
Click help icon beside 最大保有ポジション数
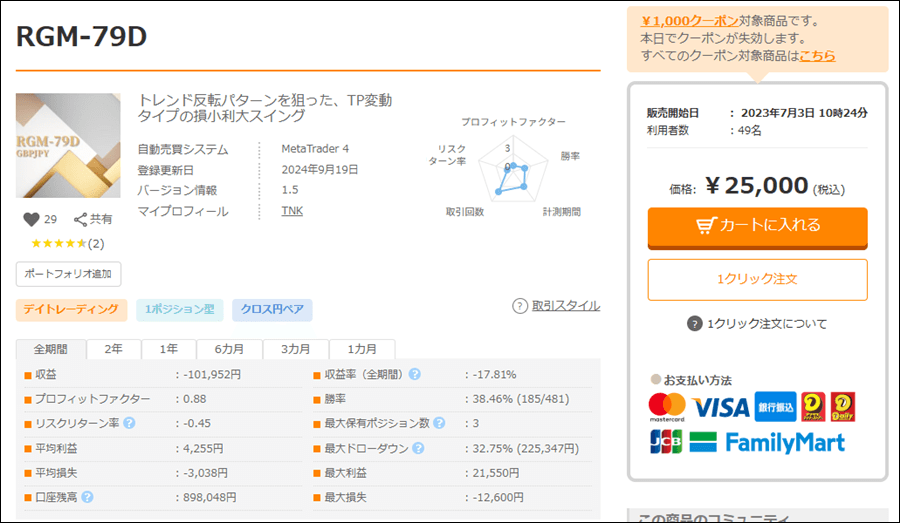point(439,423)
